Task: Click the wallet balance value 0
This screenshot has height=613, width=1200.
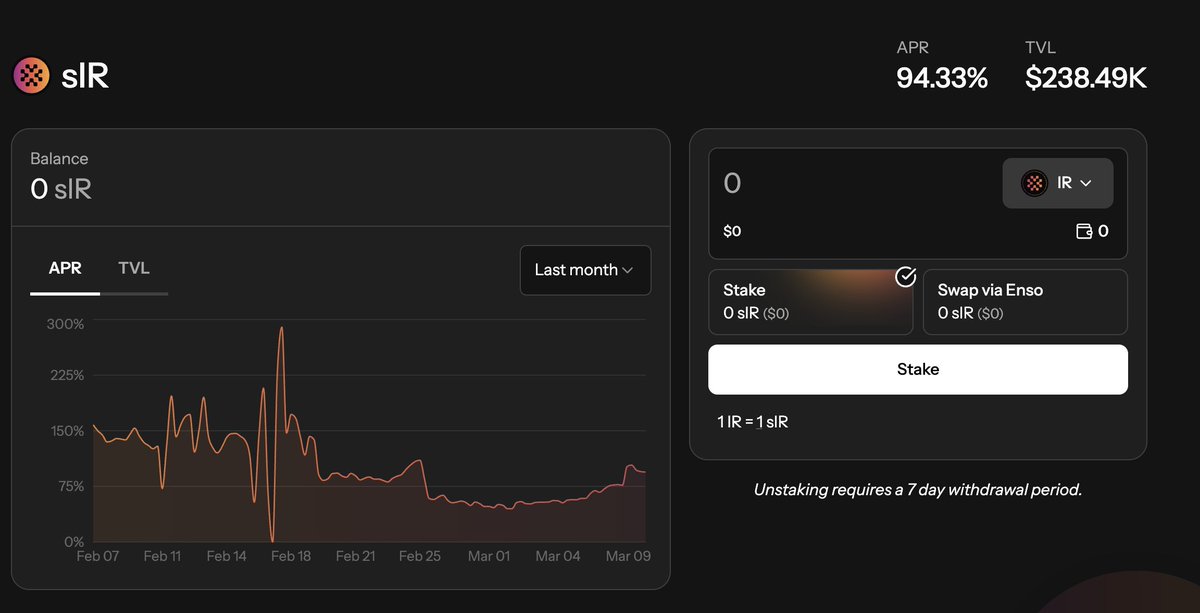Action: (x=1103, y=231)
